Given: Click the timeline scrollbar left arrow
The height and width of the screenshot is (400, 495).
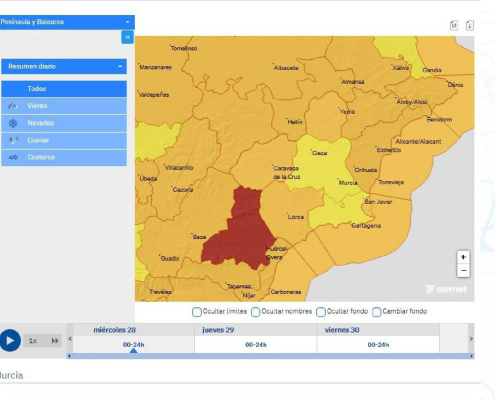Looking at the screenshot, I should 69,356.
